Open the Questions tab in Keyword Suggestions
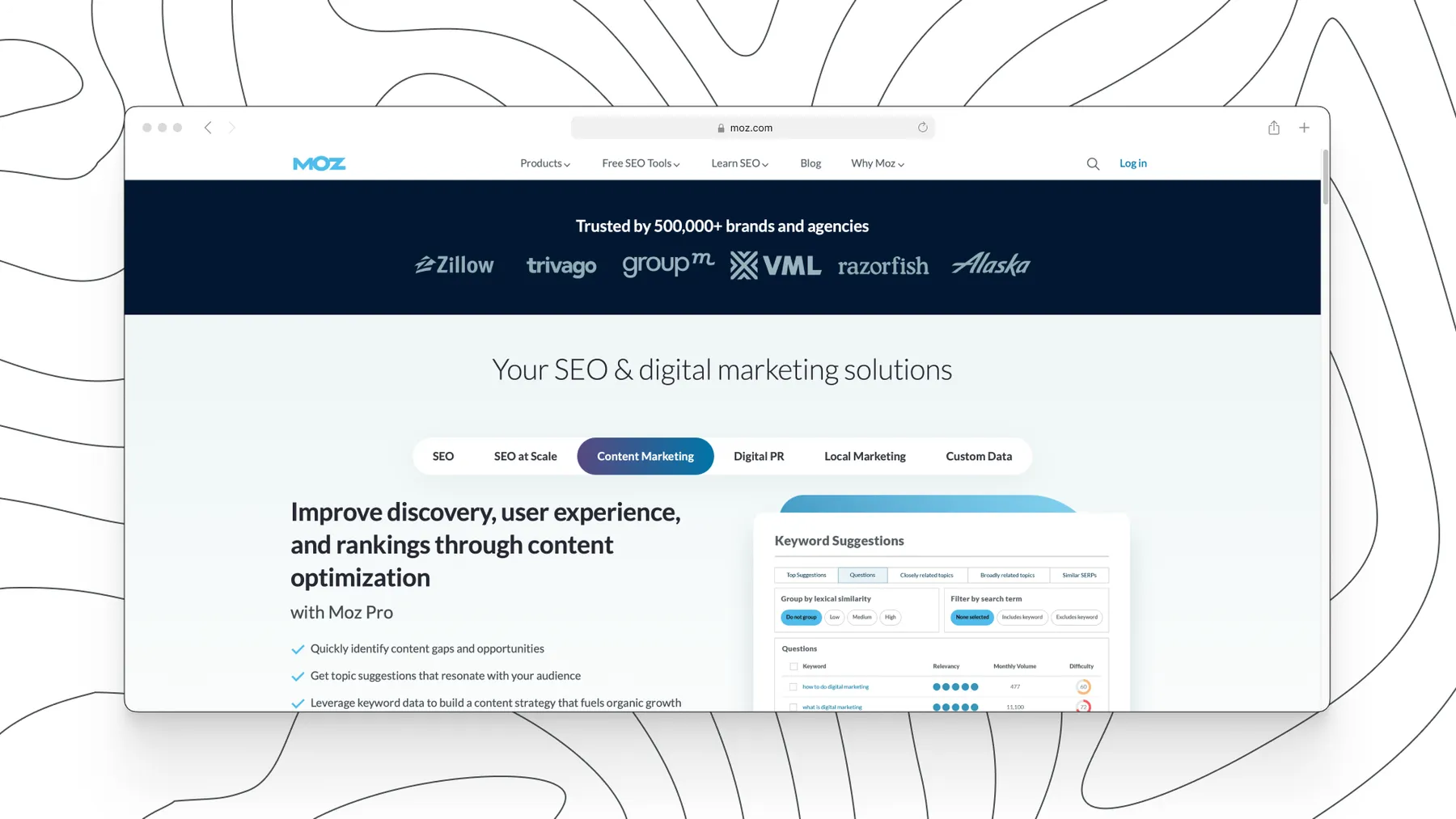This screenshot has height=819, width=1456. 862,575
